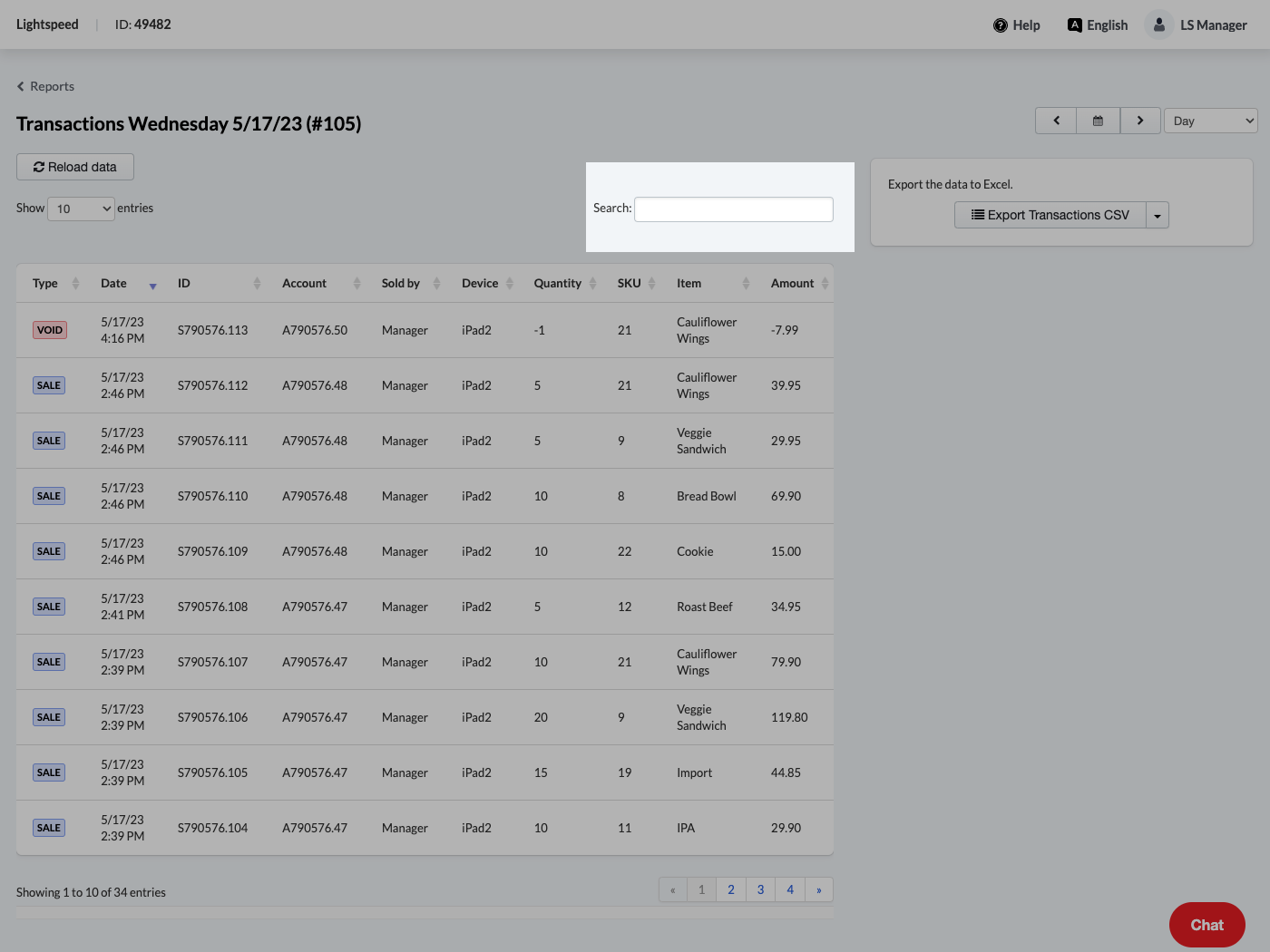Click IPA item cell
The image size is (1270, 952).
point(686,828)
